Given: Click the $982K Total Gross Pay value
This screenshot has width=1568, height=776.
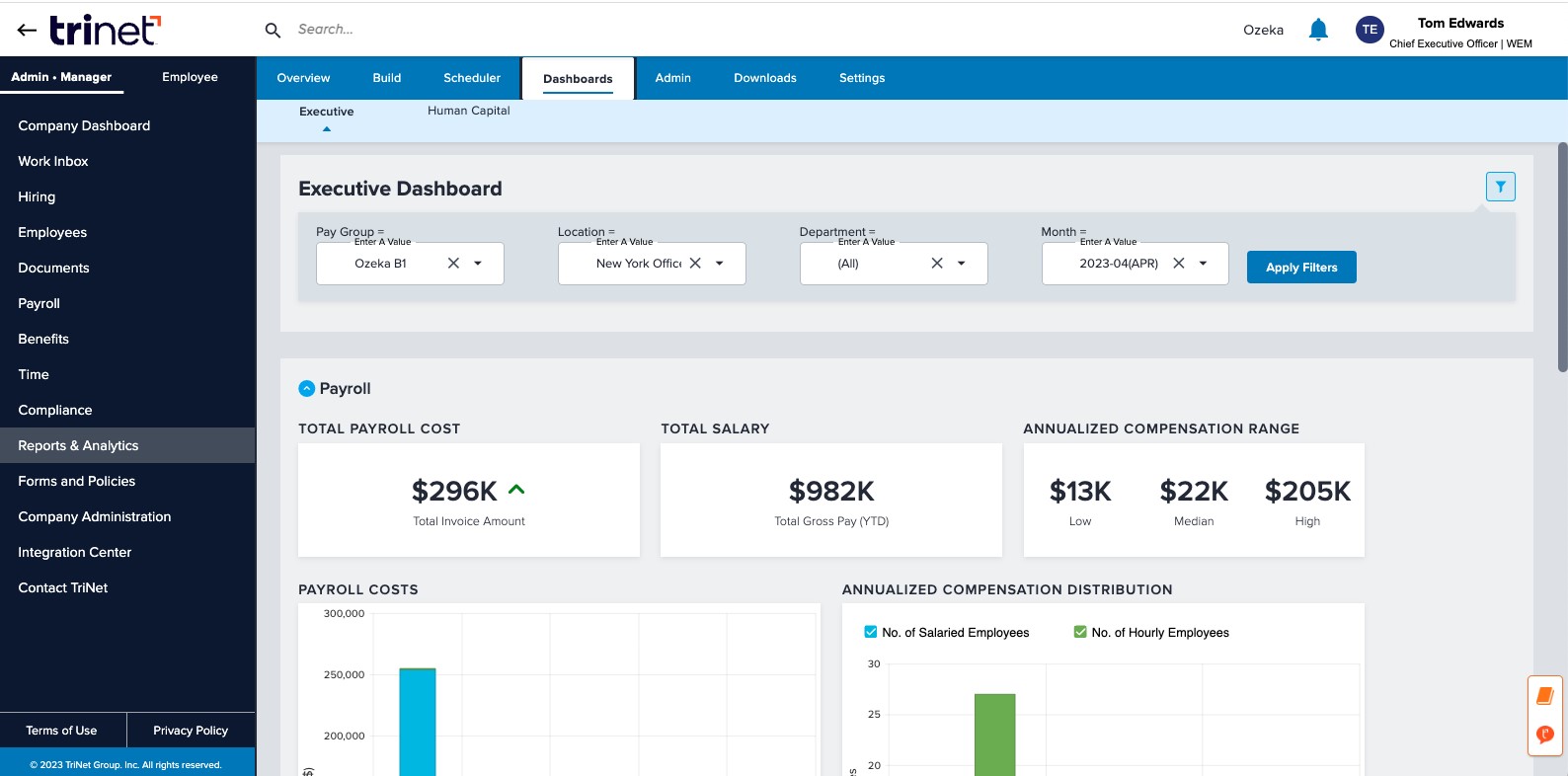Looking at the screenshot, I should 831,491.
